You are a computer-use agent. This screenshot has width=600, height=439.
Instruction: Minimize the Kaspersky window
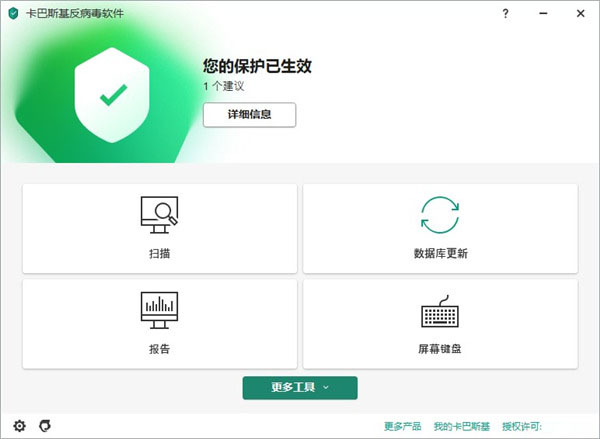click(x=543, y=13)
